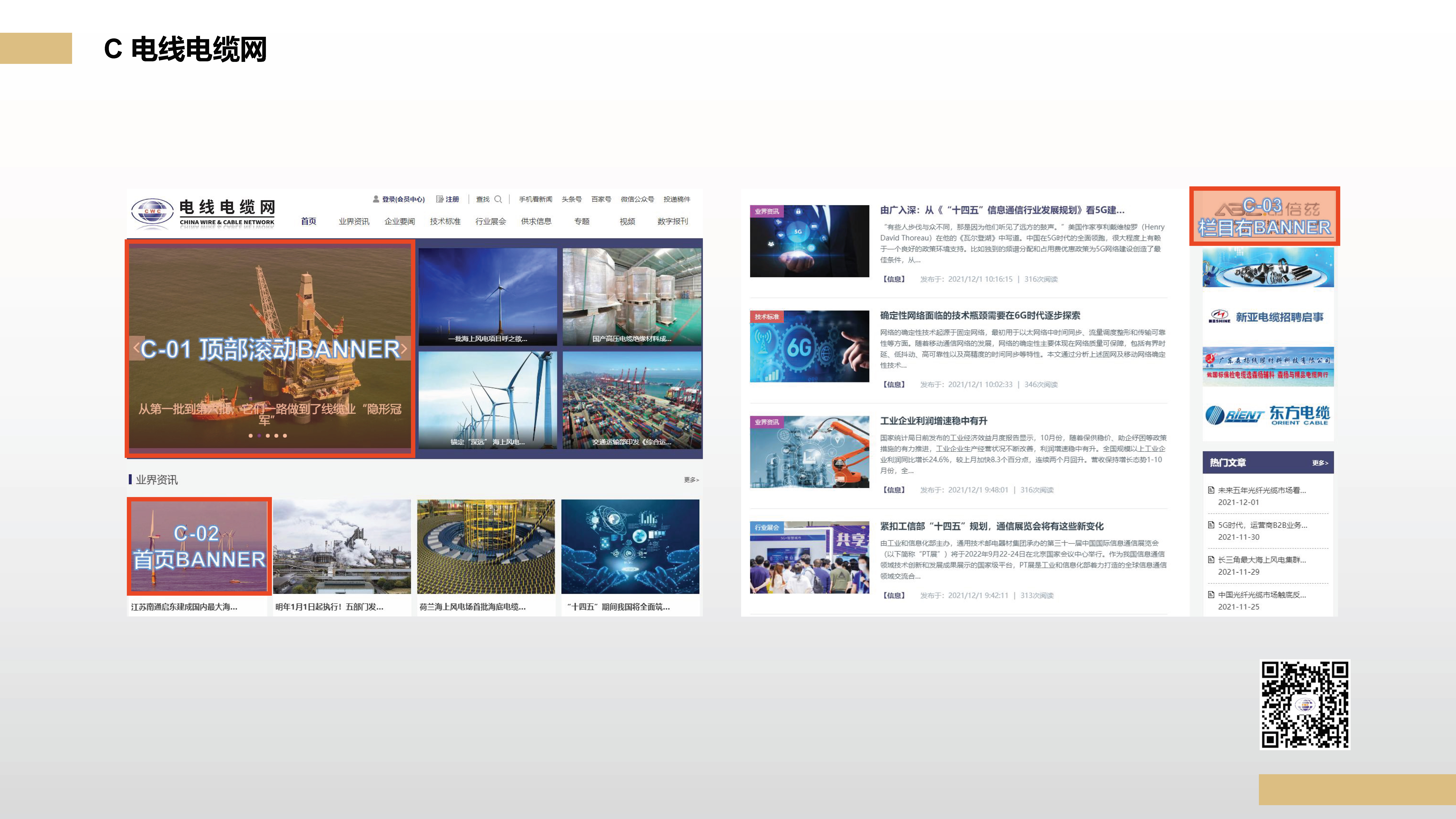Click the 查找 search text
The height and width of the screenshot is (819, 1456).
point(483,199)
